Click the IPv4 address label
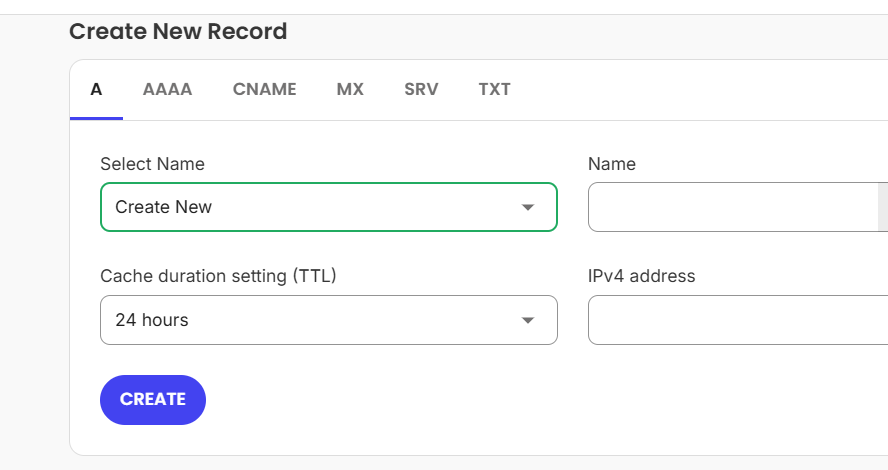 [642, 276]
